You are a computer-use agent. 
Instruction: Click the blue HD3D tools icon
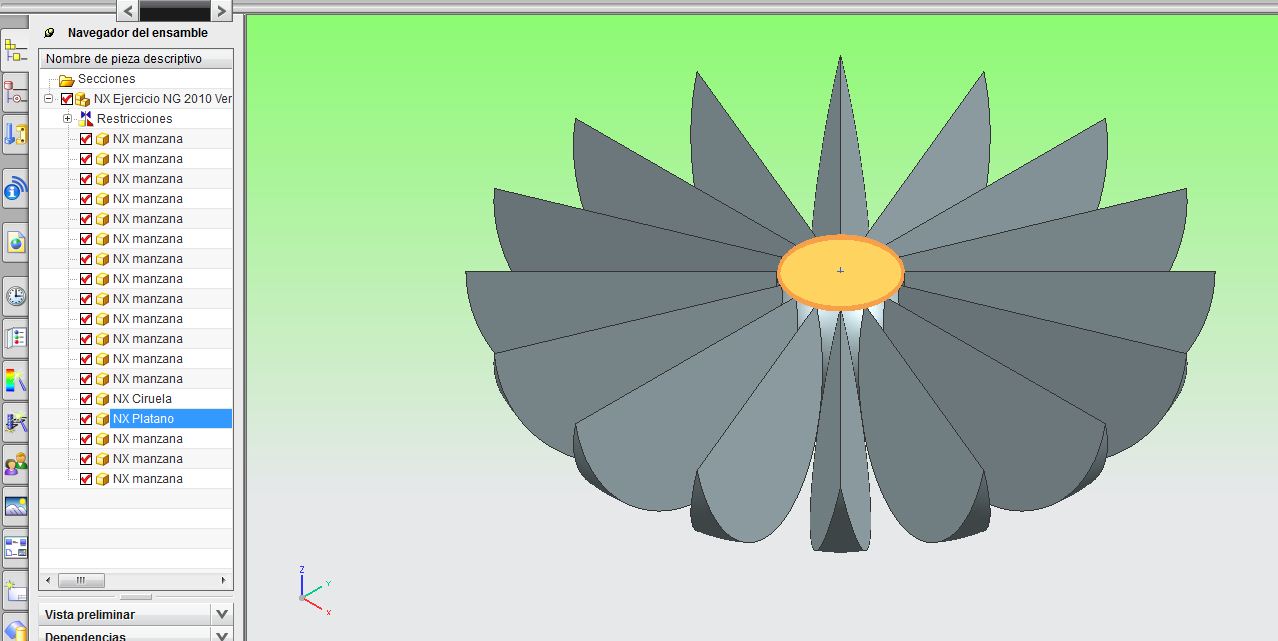pyautogui.click(x=15, y=188)
